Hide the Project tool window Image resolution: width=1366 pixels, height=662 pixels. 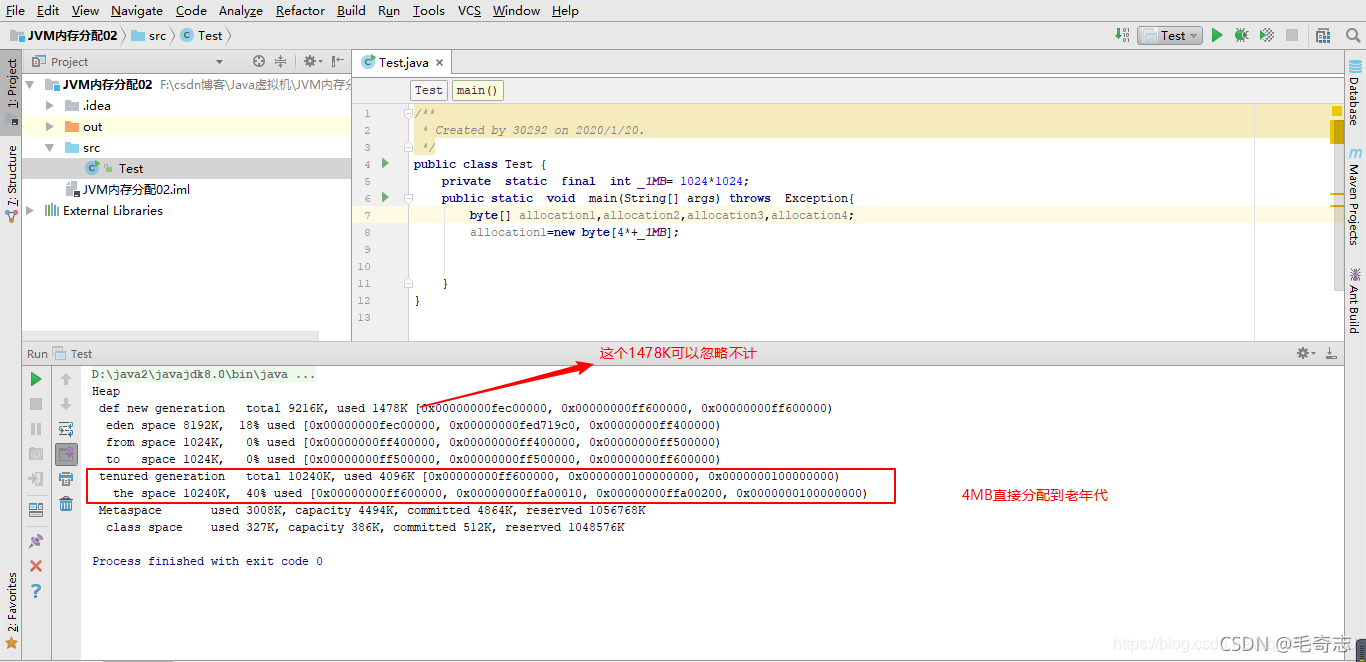(x=338, y=61)
